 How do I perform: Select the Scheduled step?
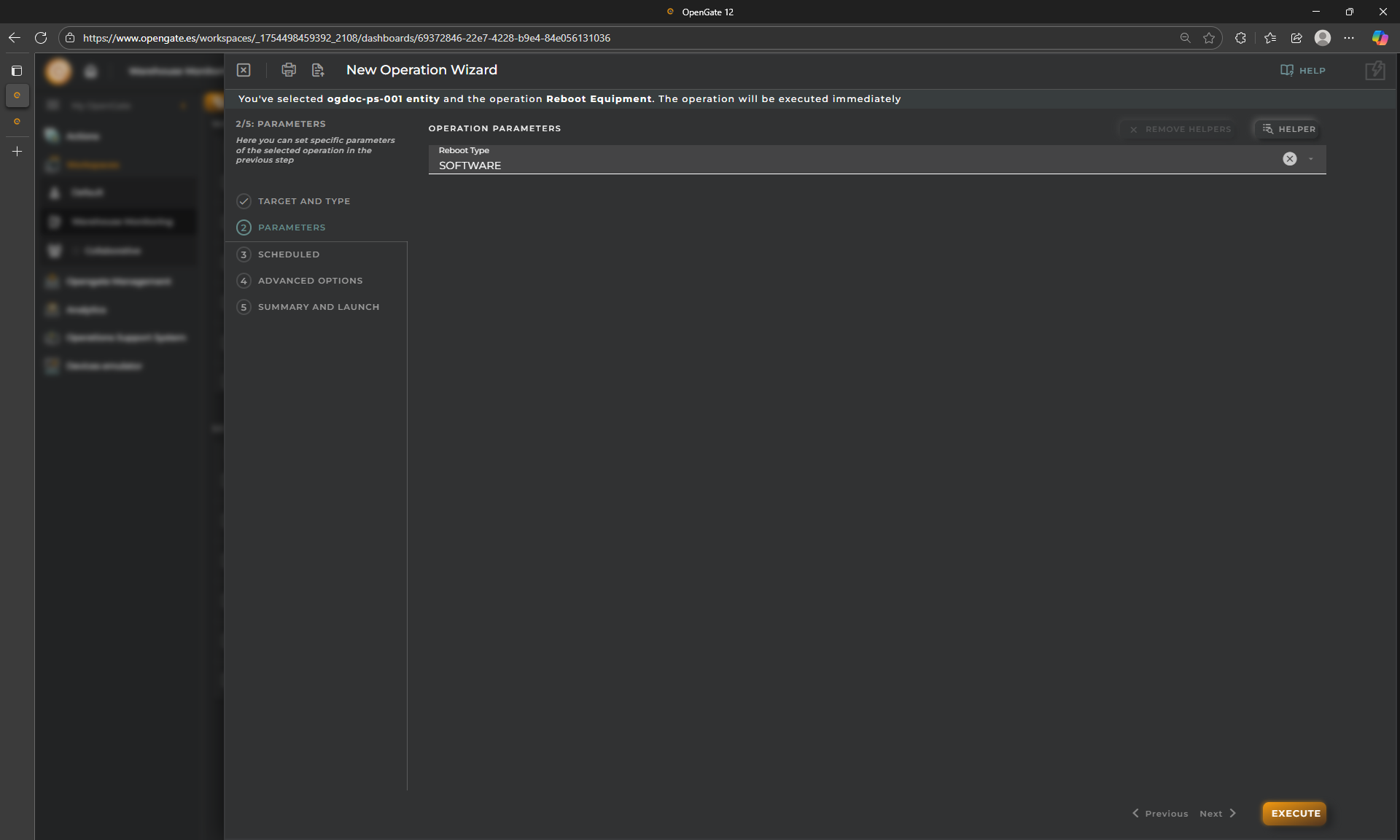click(288, 254)
